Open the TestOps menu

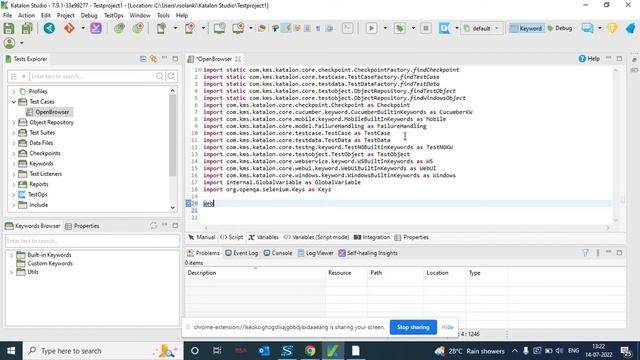113,15
